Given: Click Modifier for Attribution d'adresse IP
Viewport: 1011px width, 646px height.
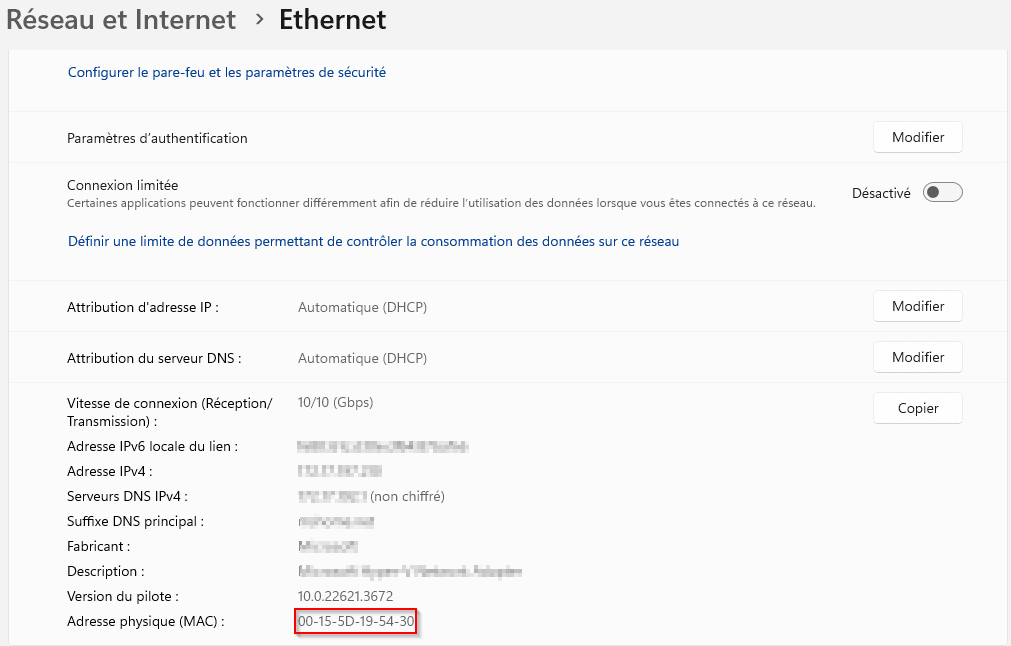Looking at the screenshot, I should pos(917,306).
